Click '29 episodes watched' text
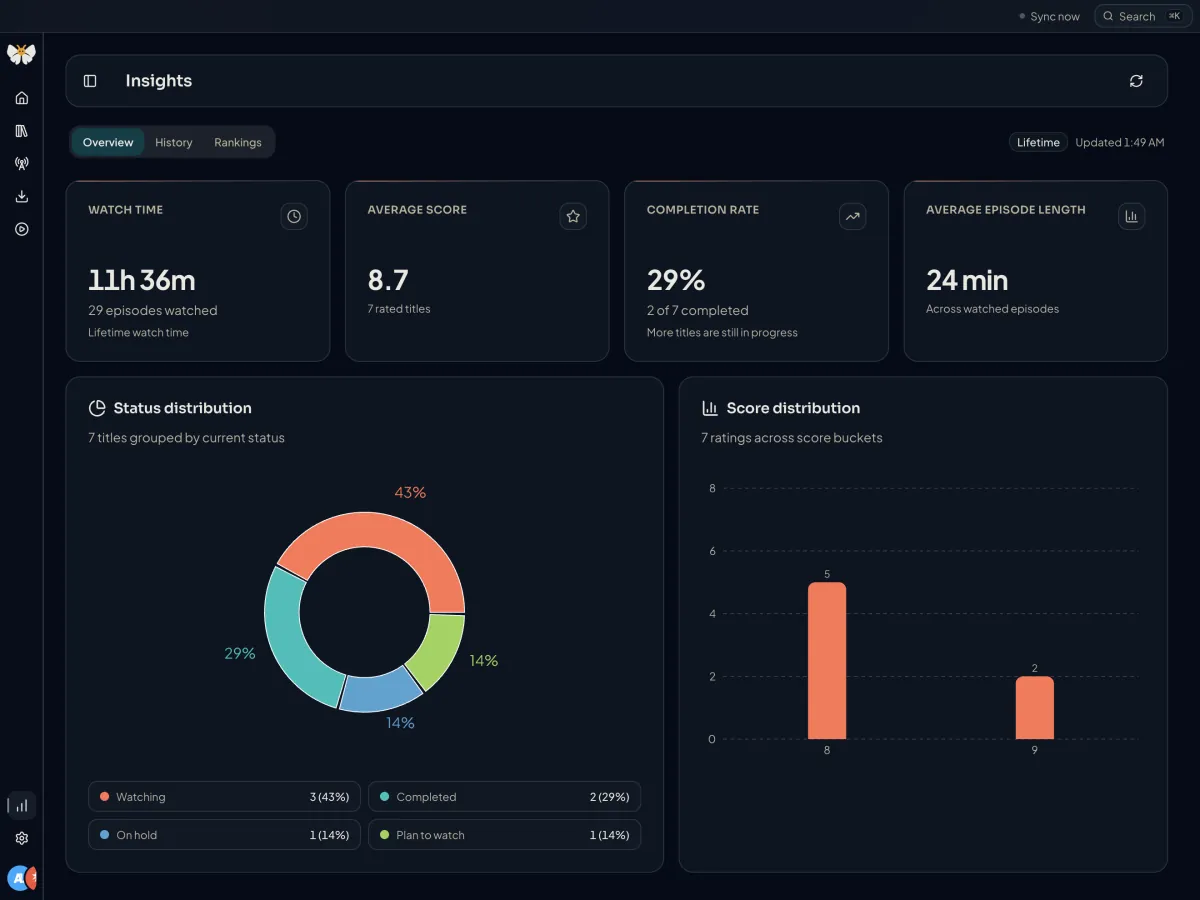1200x900 pixels. pyautogui.click(x=153, y=310)
